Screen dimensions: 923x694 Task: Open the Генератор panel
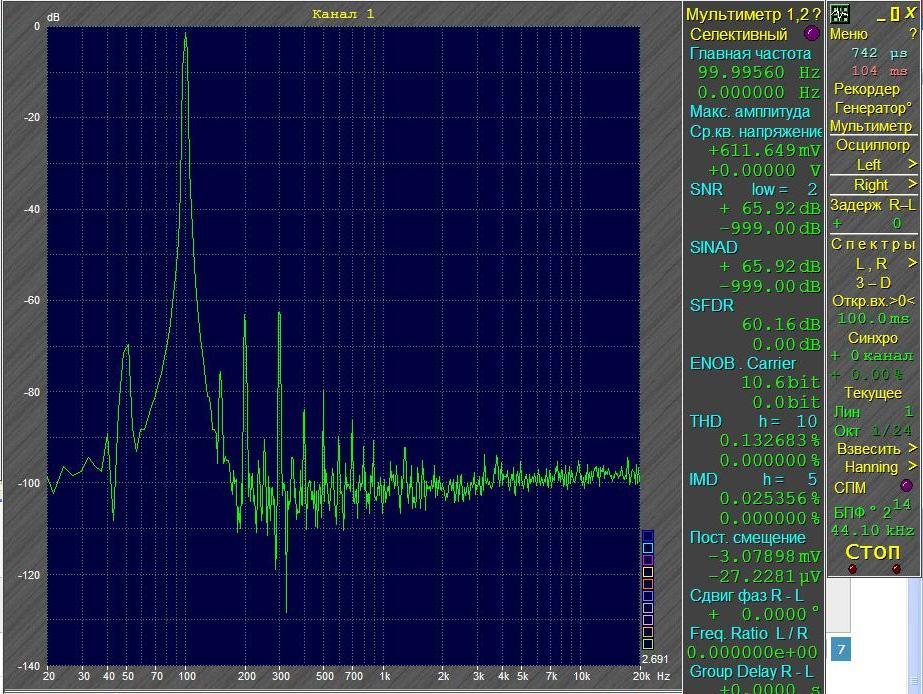pyautogui.click(x=872, y=108)
